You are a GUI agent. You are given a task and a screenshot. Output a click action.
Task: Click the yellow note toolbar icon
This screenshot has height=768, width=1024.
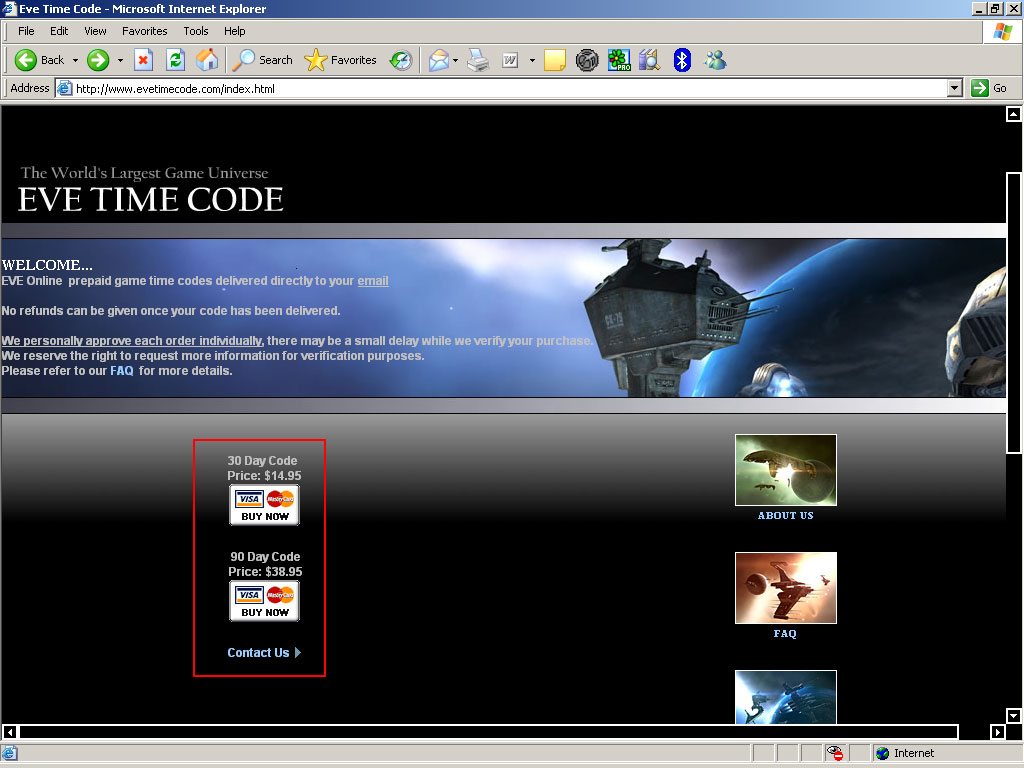(x=554, y=60)
